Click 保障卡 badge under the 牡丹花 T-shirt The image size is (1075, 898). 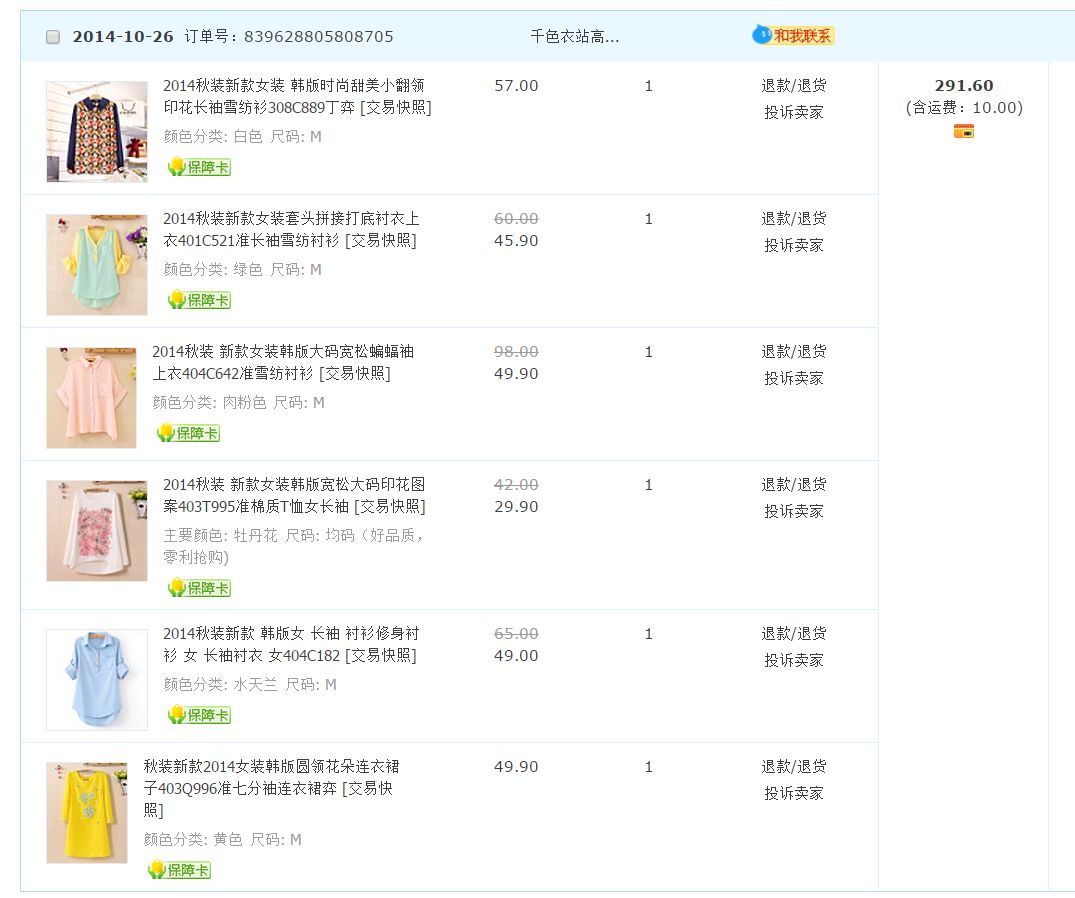coord(199,588)
